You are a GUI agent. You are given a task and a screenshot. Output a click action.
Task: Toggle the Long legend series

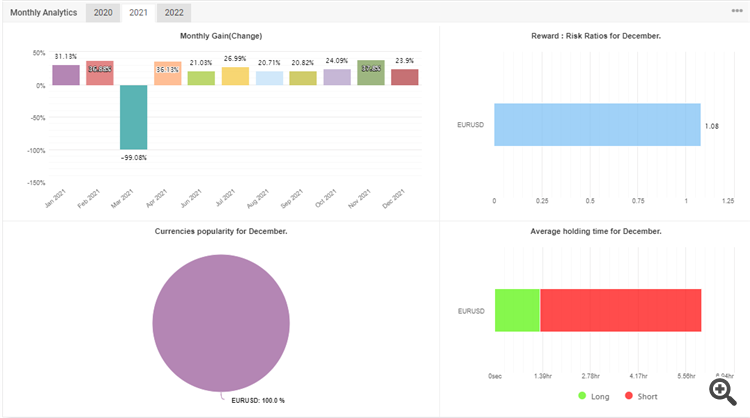(x=594, y=396)
